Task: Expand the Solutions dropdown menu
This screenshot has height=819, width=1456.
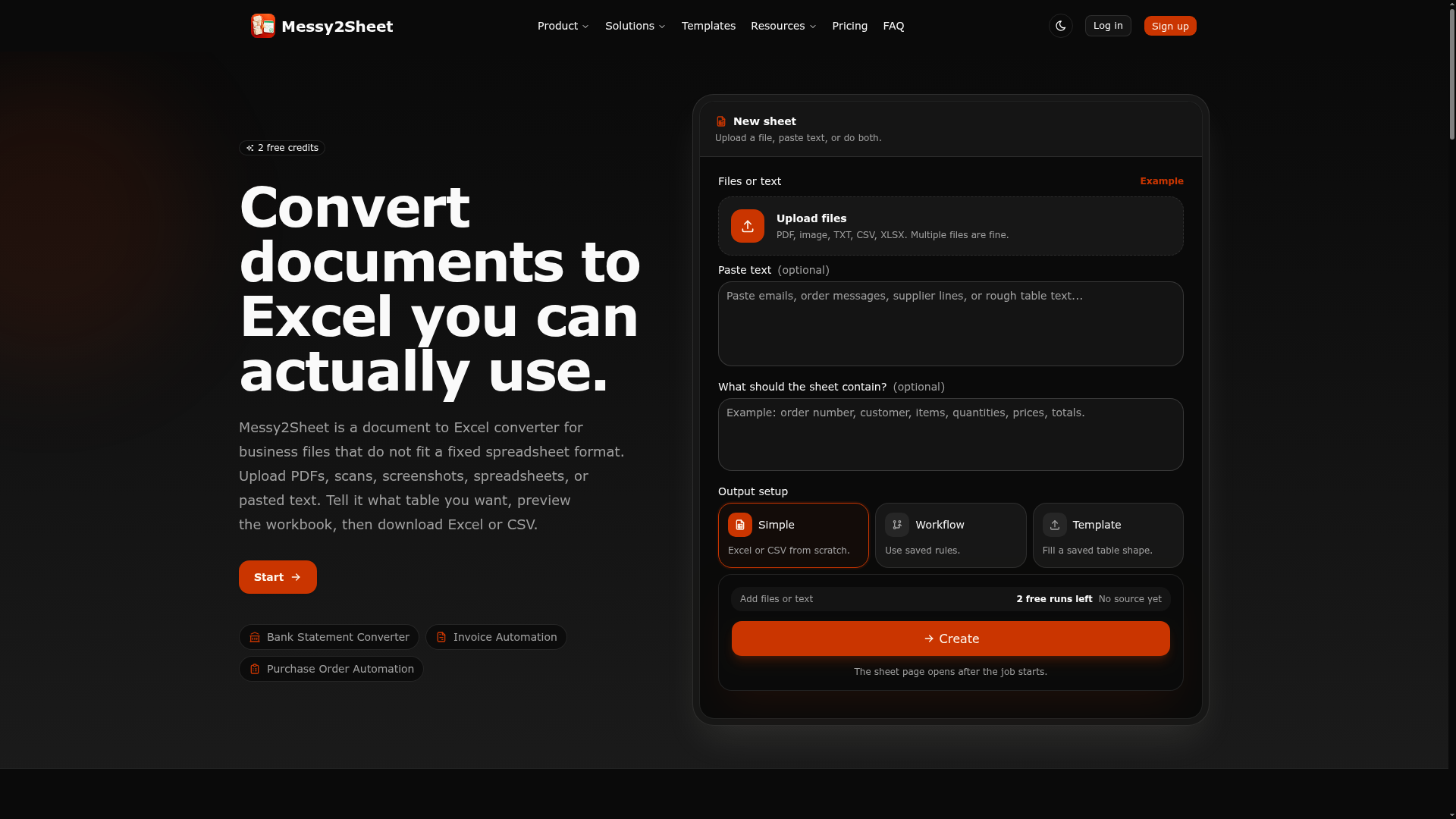Action: tap(635, 26)
